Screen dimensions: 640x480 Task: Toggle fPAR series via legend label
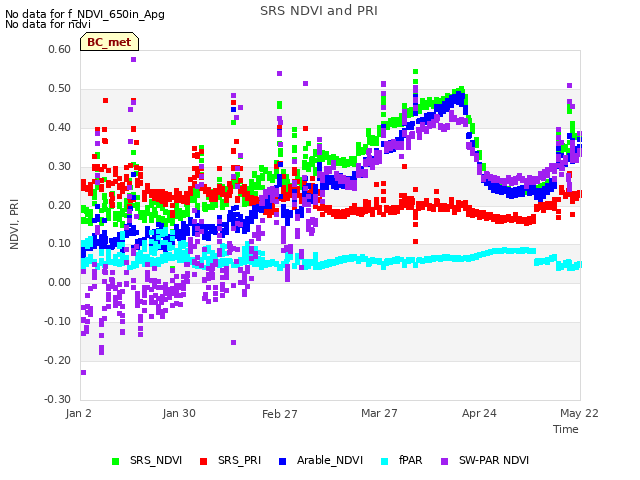pyautogui.click(x=411, y=460)
